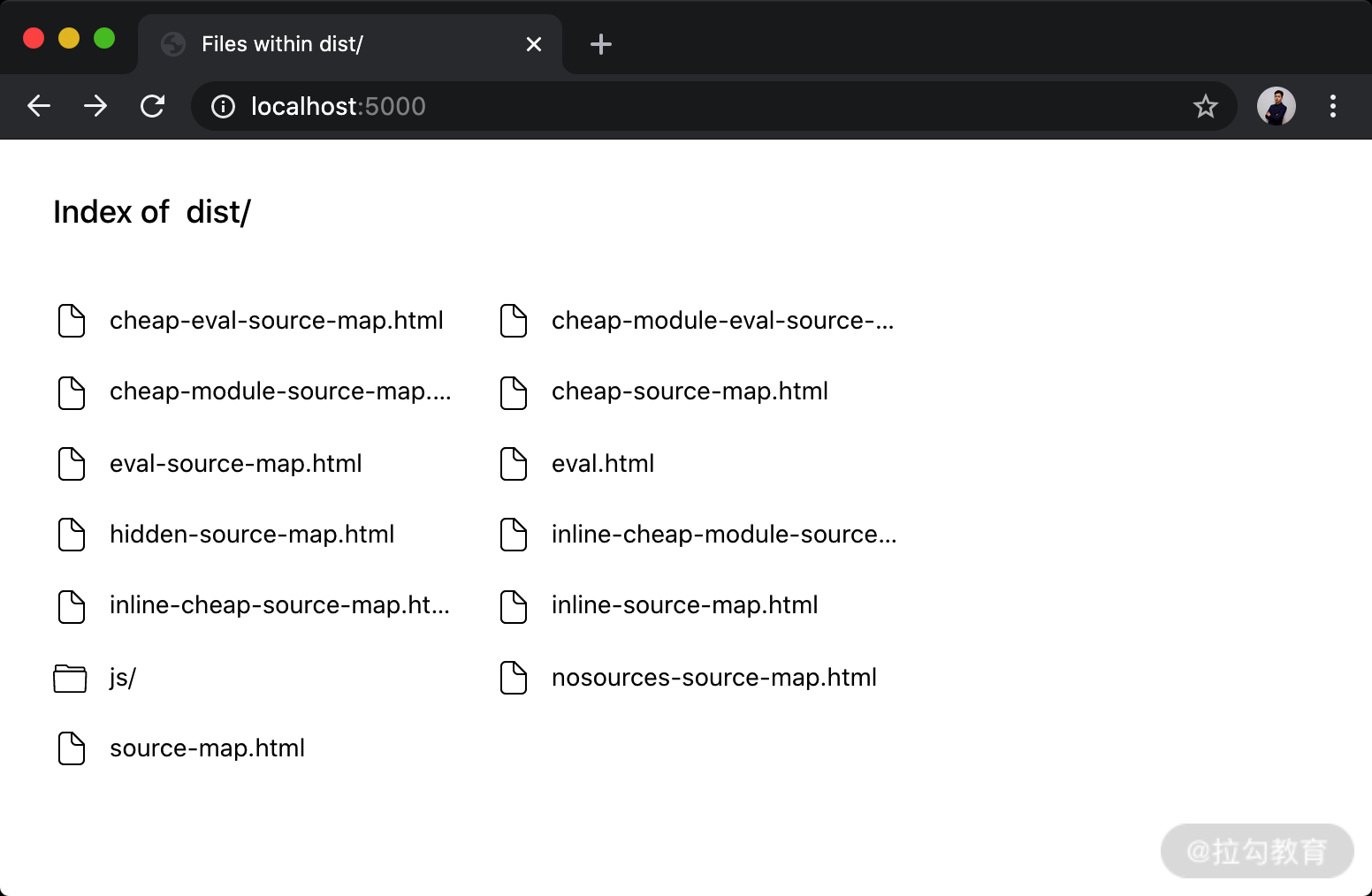
Task: Open hidden-source-map.html link
Action: click(x=251, y=535)
